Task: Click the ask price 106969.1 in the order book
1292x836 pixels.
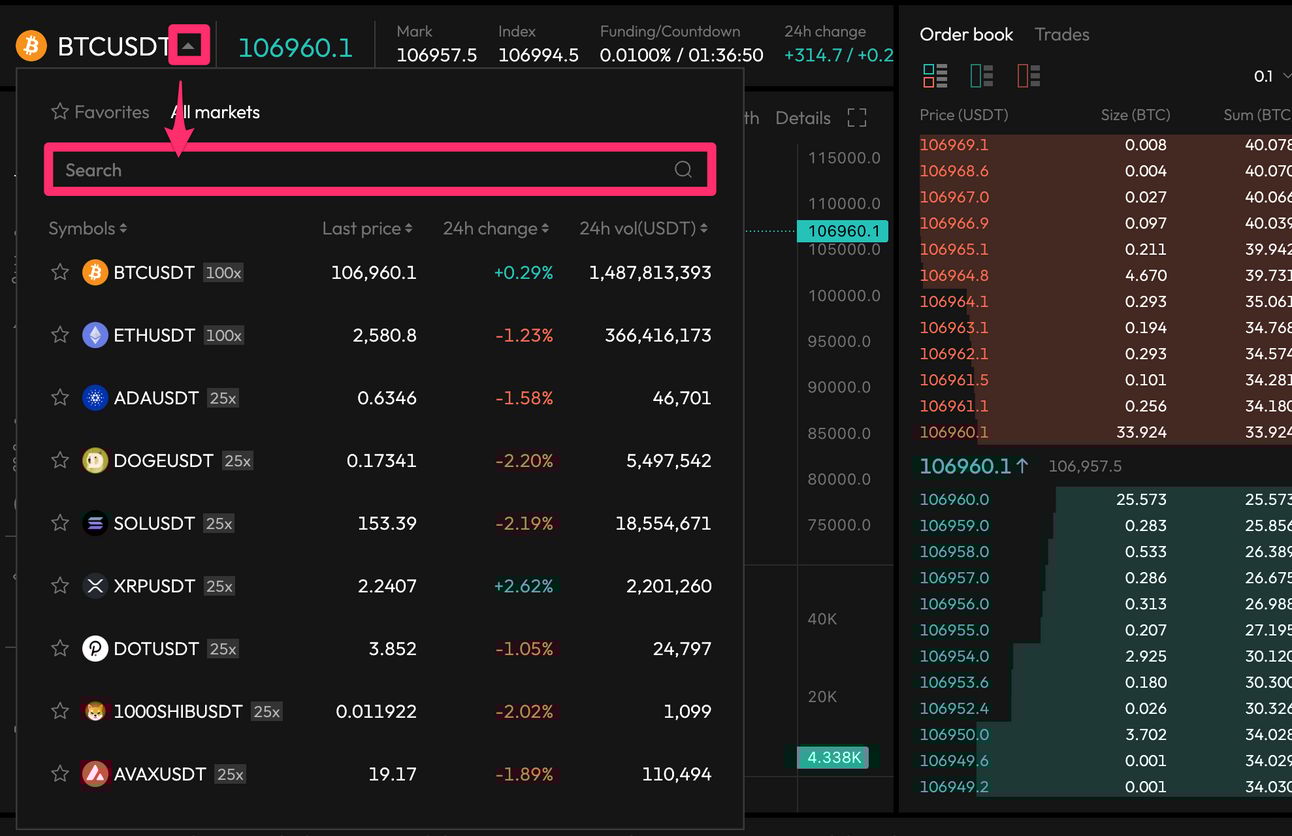Action: pyautogui.click(x=954, y=145)
